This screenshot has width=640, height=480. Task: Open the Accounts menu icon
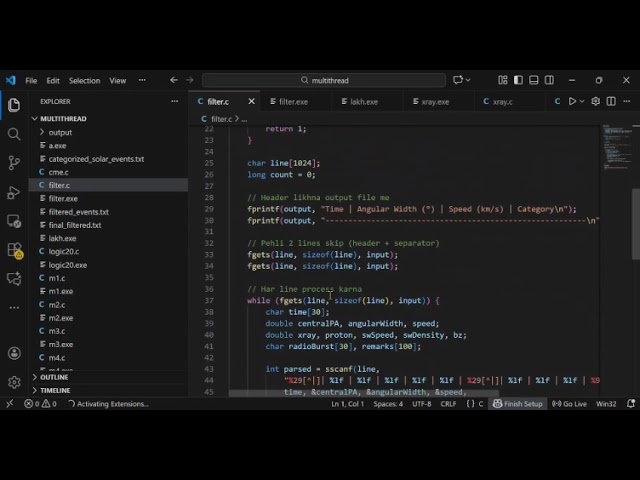coord(14,353)
